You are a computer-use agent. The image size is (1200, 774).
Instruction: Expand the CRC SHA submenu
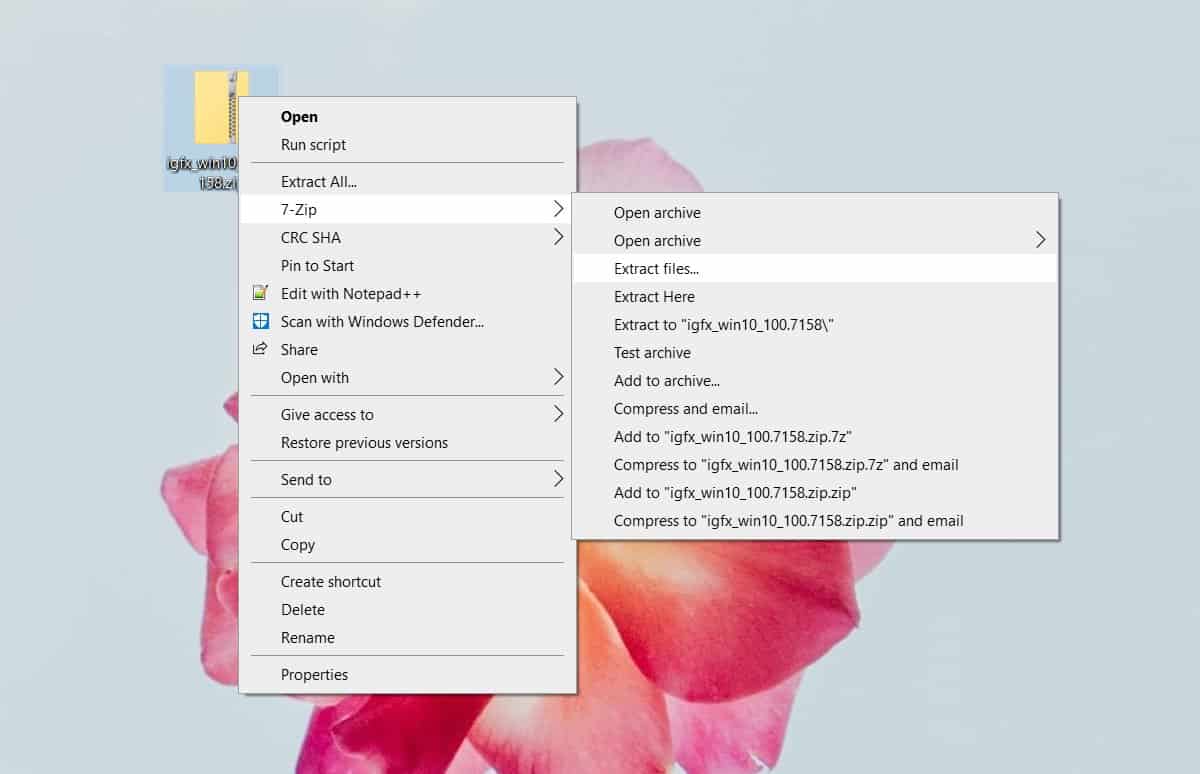pyautogui.click(x=559, y=237)
